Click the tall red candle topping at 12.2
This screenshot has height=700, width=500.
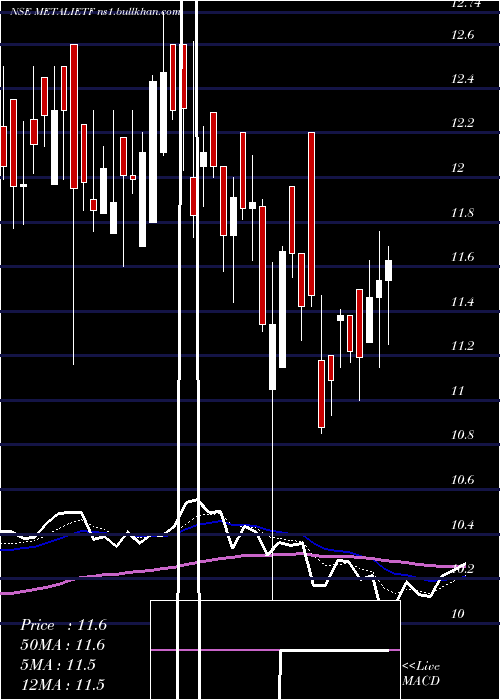[311, 214]
